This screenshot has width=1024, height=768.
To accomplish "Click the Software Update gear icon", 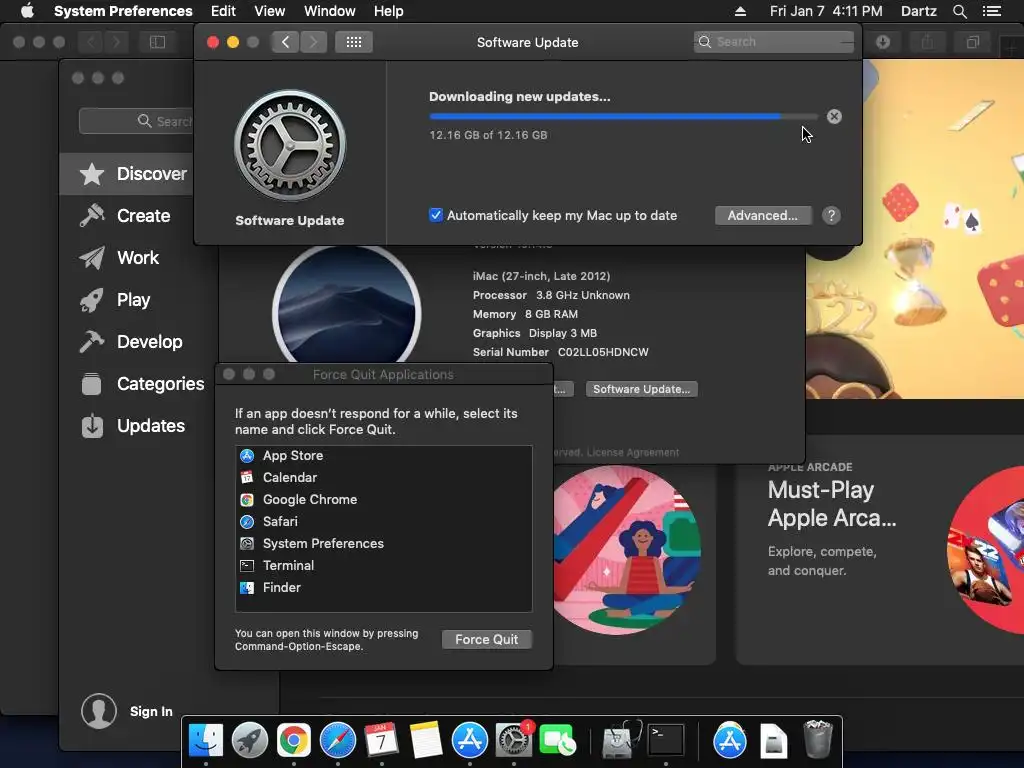I will pos(290,146).
